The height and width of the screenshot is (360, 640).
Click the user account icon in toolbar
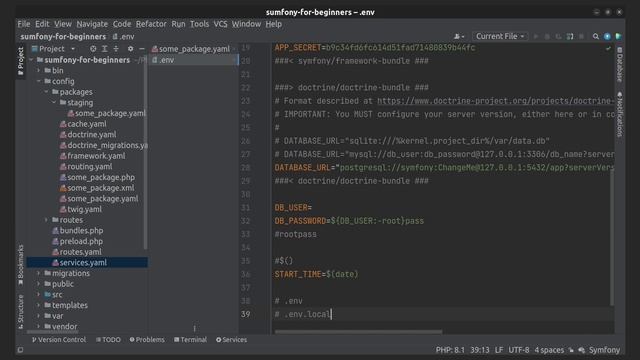click(459, 36)
